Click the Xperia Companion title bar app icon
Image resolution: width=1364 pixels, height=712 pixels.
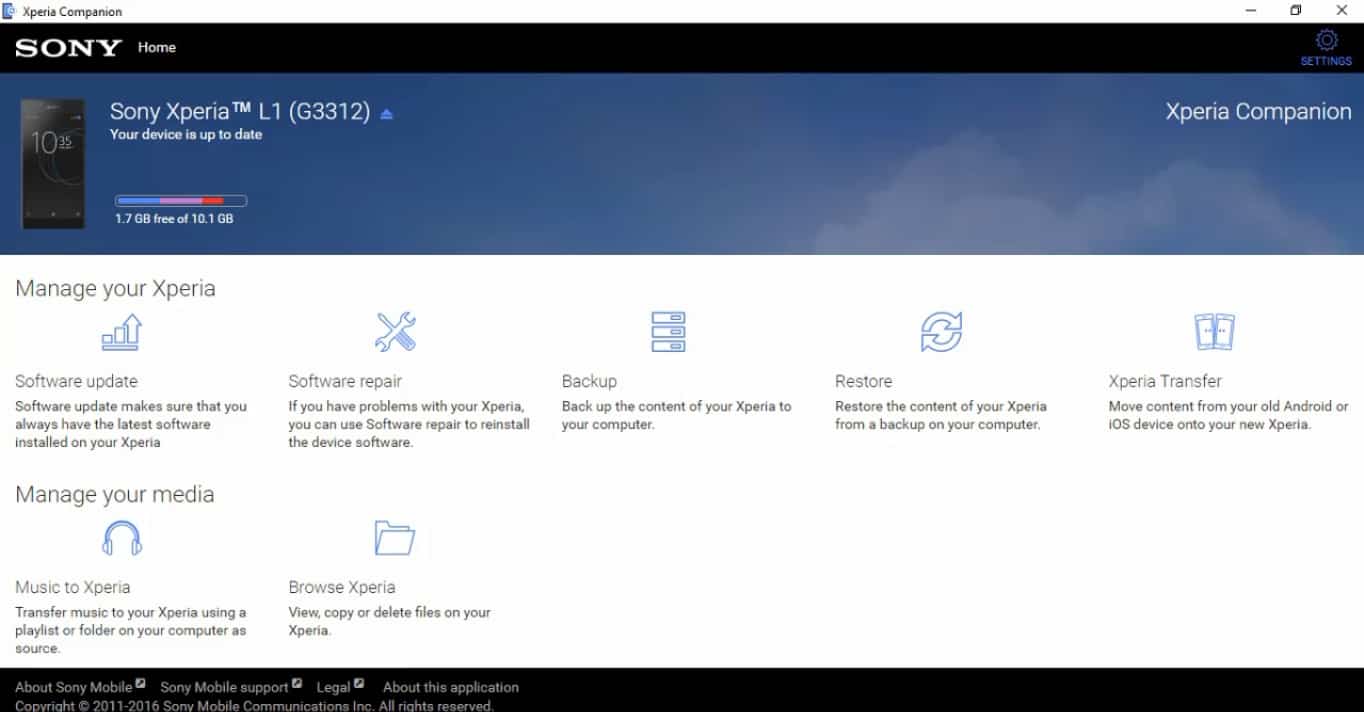coord(9,11)
